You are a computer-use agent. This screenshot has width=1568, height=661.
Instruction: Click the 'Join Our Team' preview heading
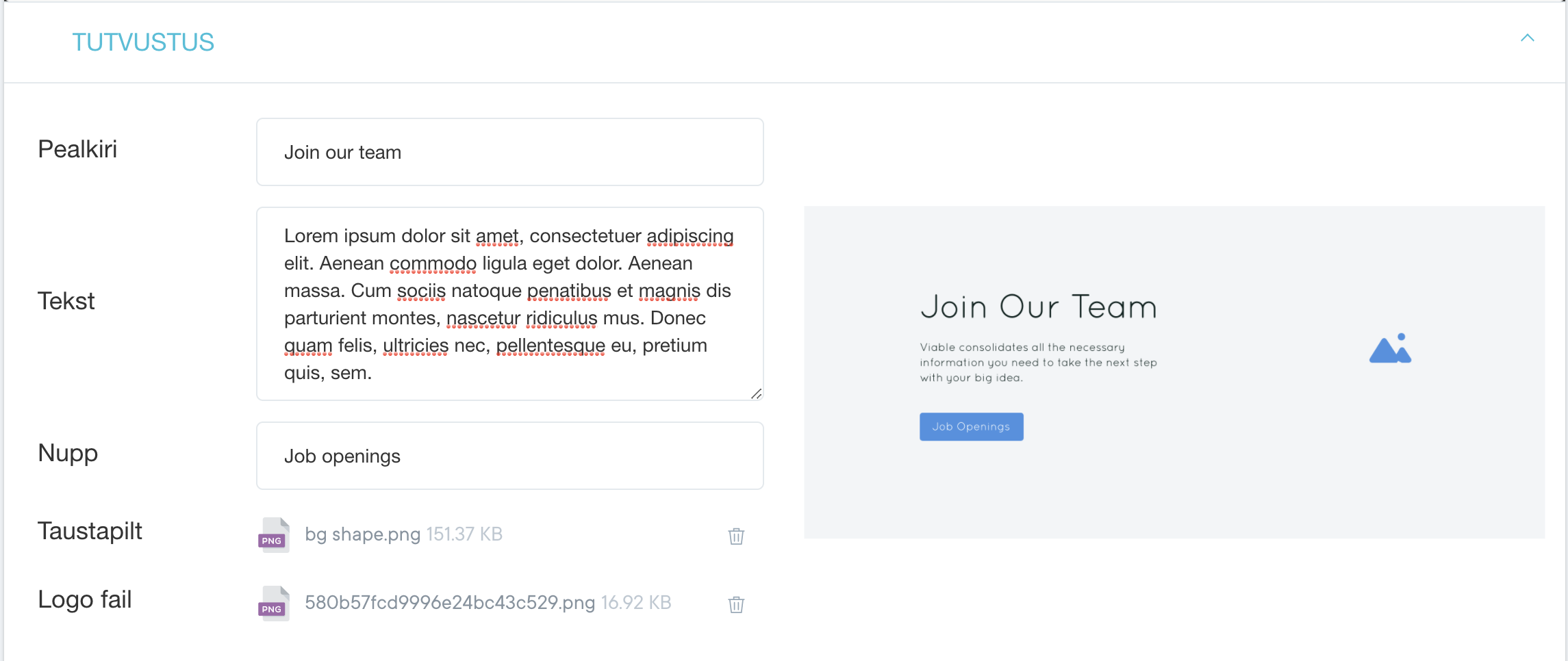tap(1038, 307)
